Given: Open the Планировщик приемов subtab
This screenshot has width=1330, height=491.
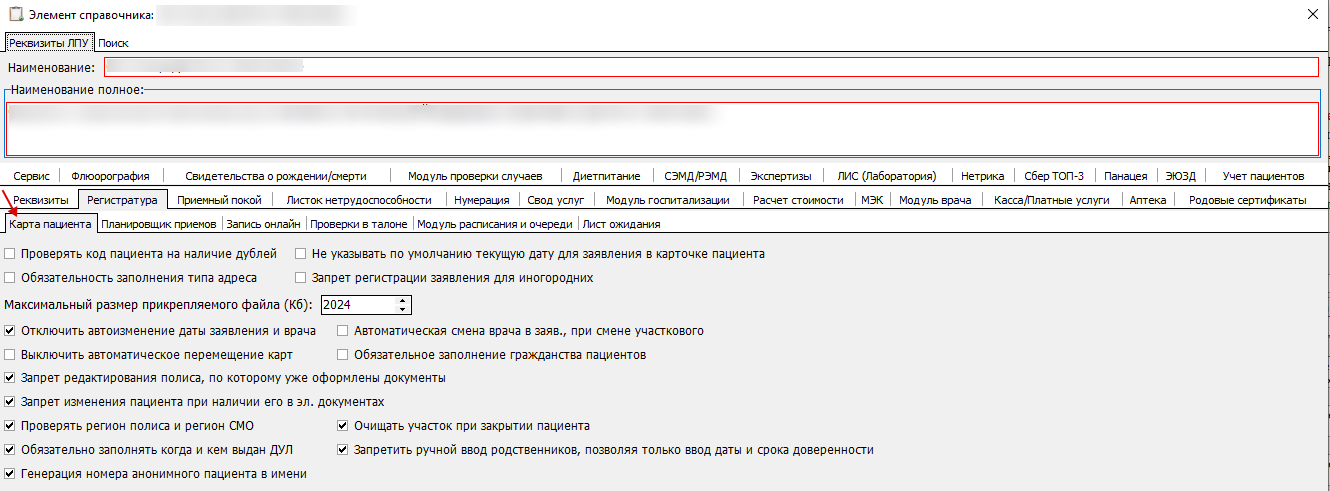Looking at the screenshot, I should pos(160,224).
